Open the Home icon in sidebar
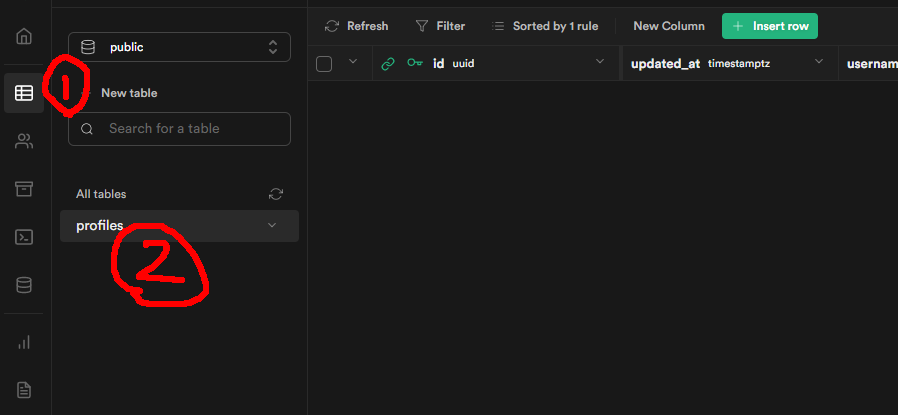The height and width of the screenshot is (415, 898). [24, 37]
